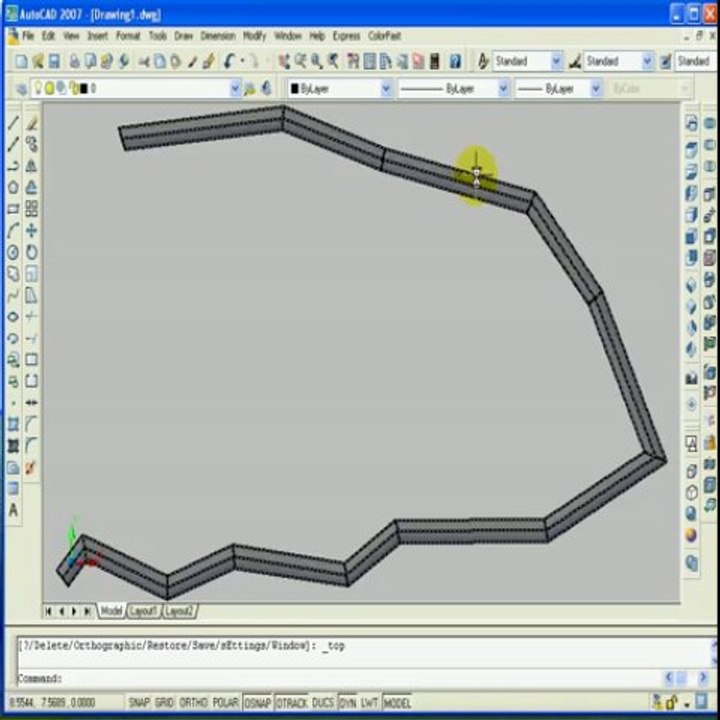The image size is (720, 720).
Task: Open the color control ByLayer dropdown
Action: pos(387,88)
